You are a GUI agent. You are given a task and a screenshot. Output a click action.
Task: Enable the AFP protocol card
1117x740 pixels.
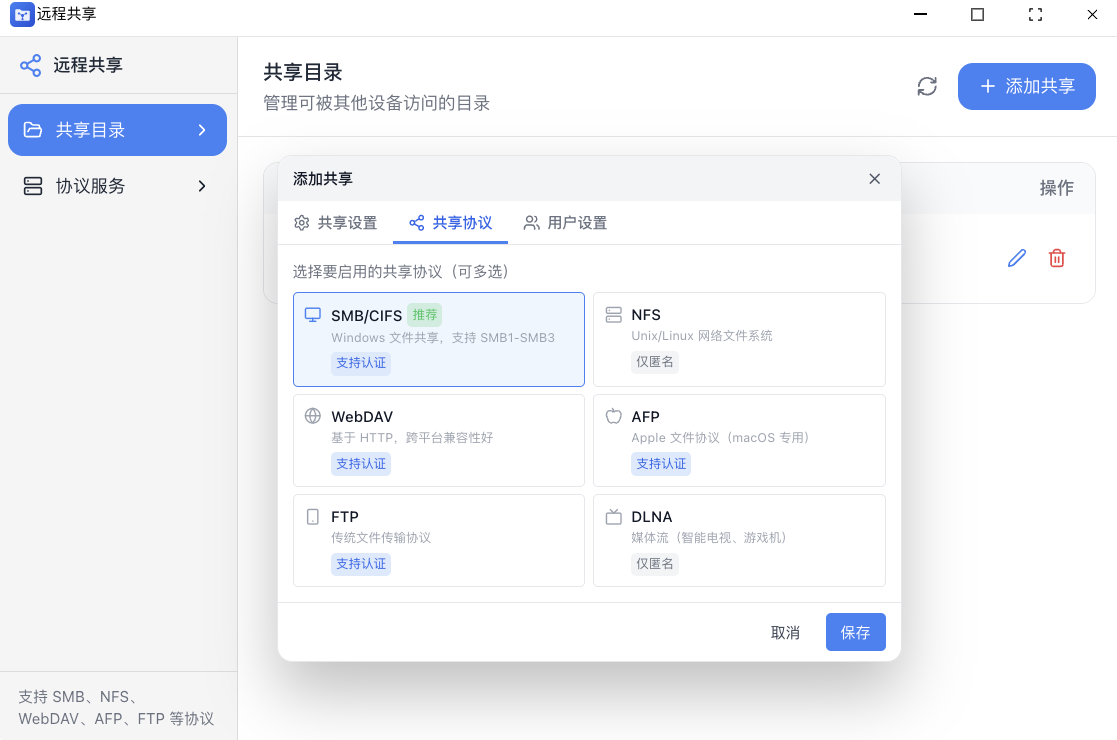click(739, 440)
